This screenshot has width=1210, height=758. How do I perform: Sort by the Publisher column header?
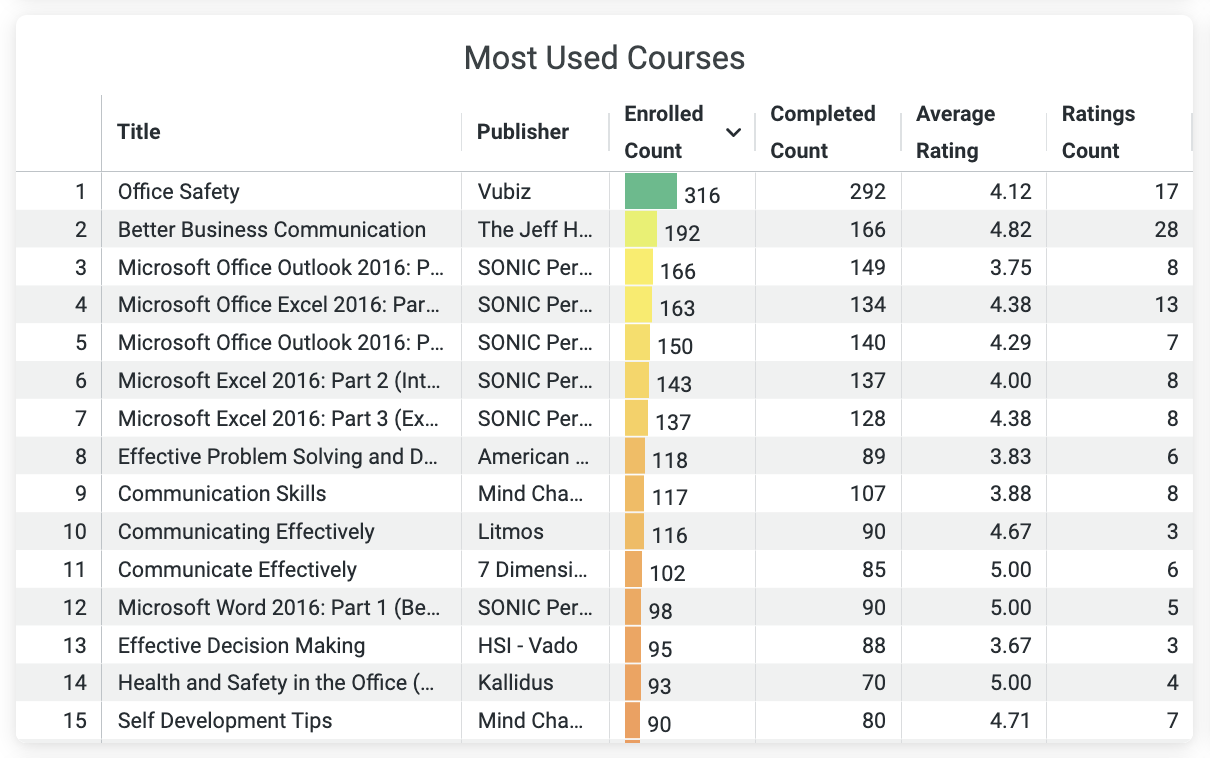[523, 131]
